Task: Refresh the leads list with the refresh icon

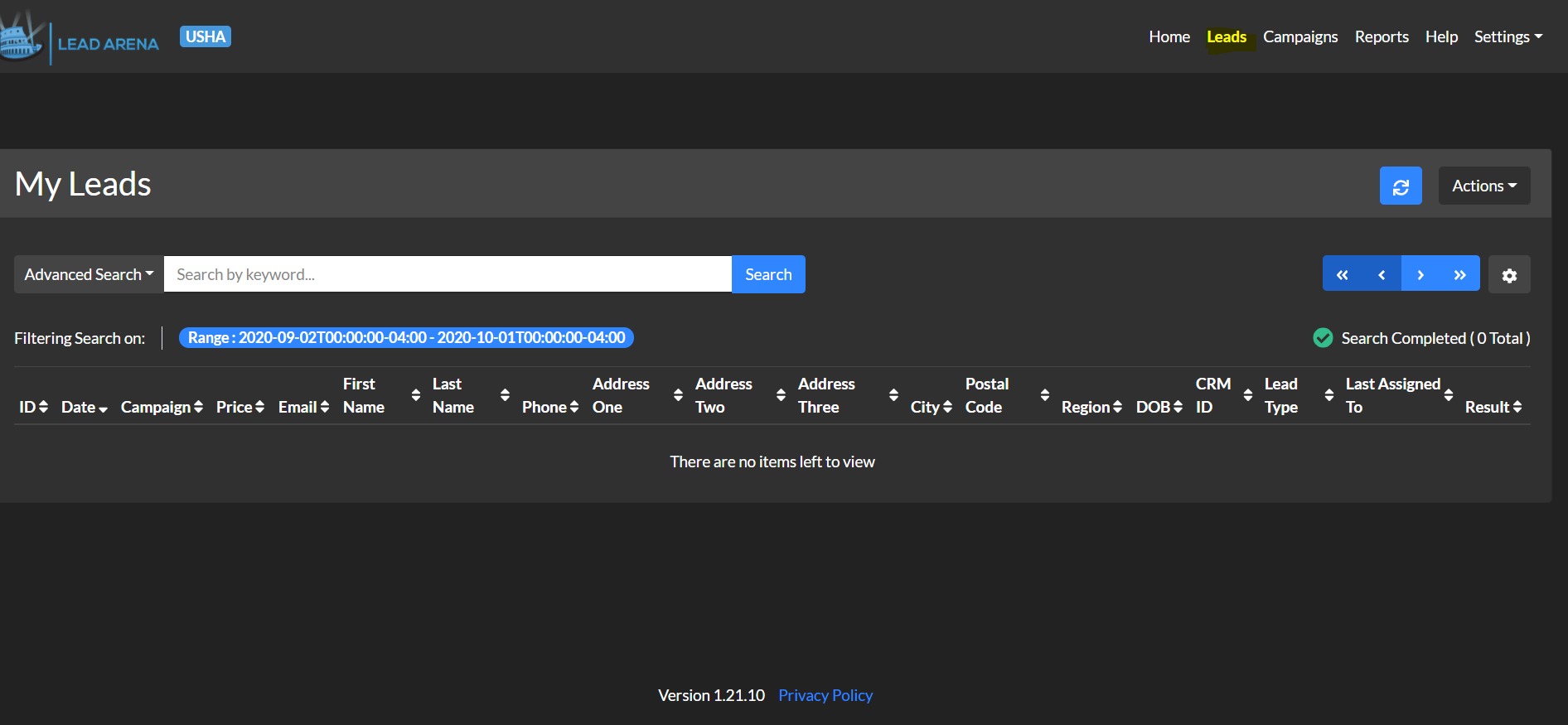Action: tap(1401, 186)
